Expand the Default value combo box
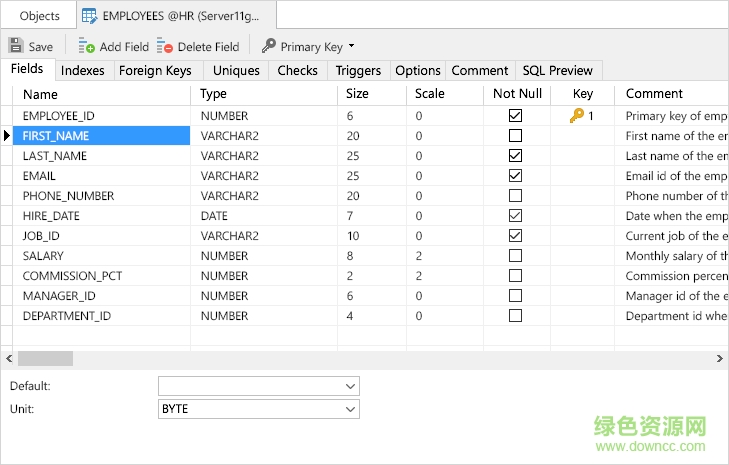This screenshot has width=729, height=465. (x=350, y=386)
